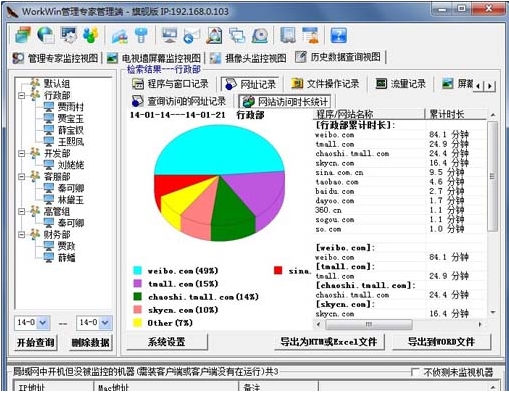The image size is (509, 393).
Task: Click the vertical scrollbar thumb of list
Action: click(492, 176)
